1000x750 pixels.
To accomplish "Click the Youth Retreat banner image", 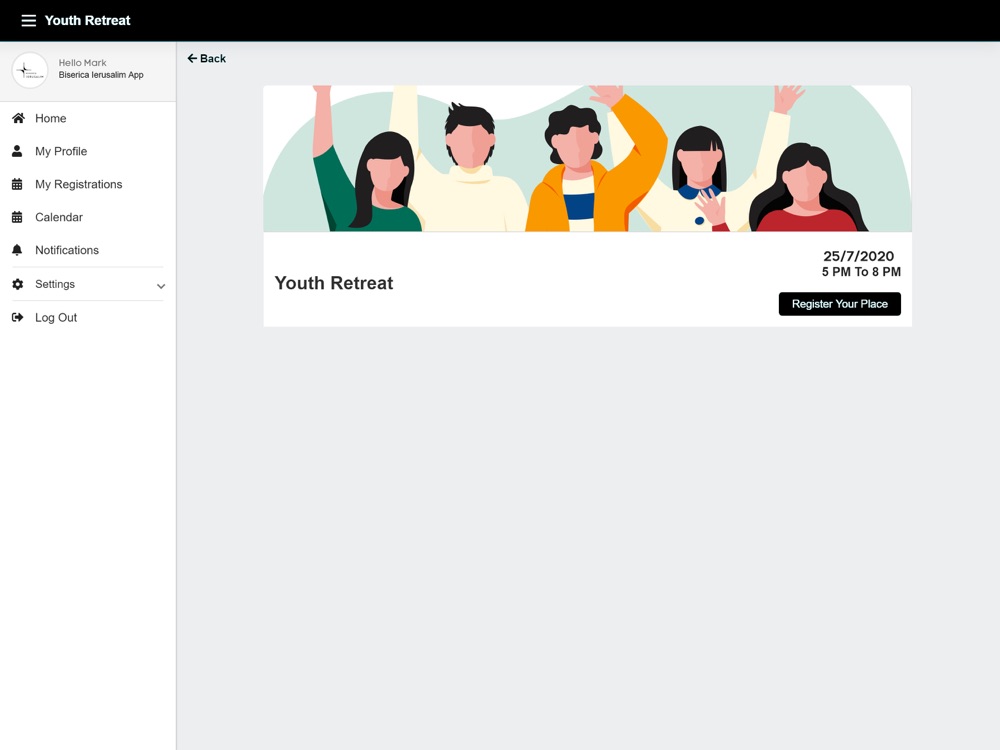I will (587, 158).
